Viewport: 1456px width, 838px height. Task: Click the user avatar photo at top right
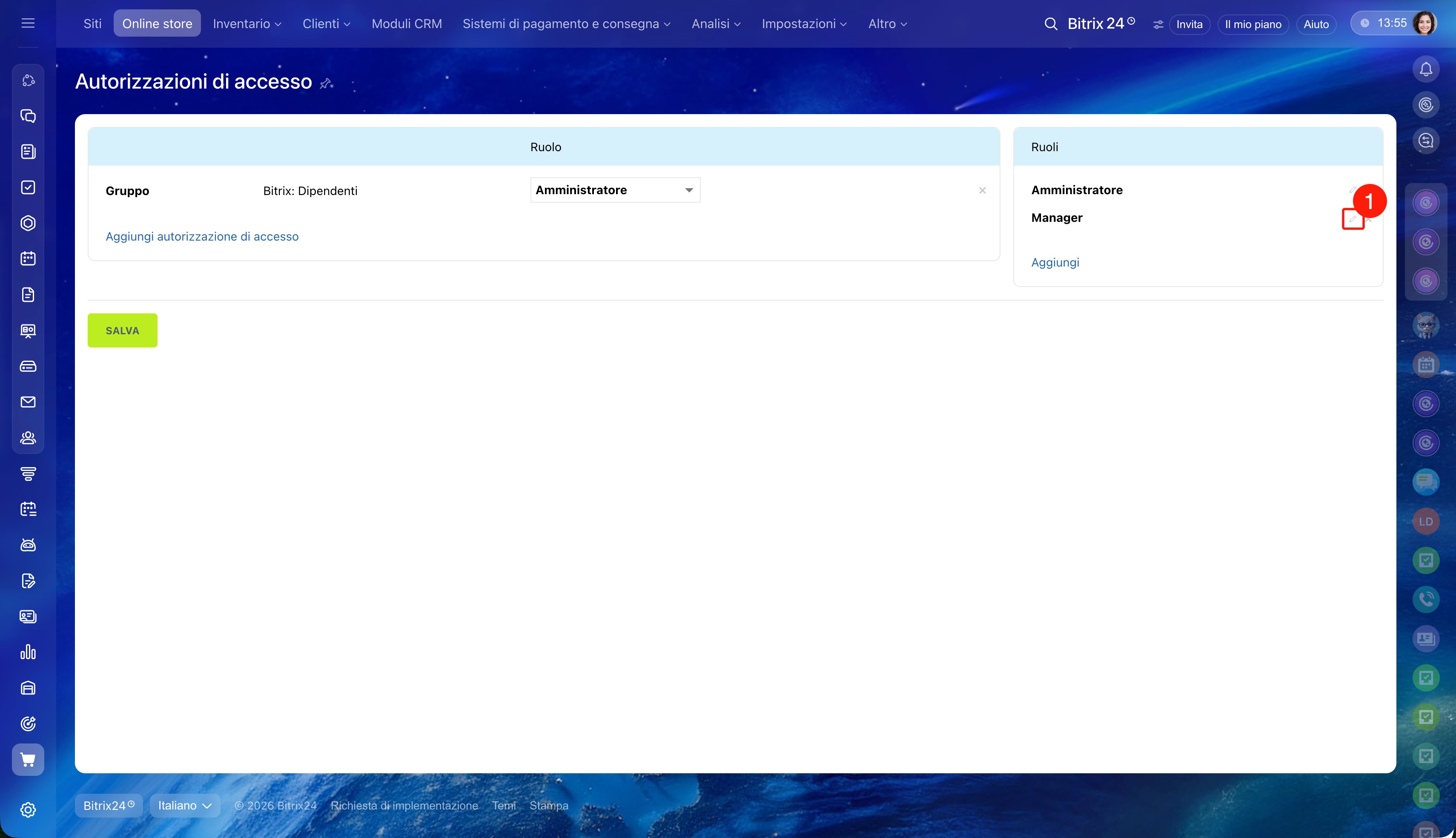click(x=1424, y=23)
